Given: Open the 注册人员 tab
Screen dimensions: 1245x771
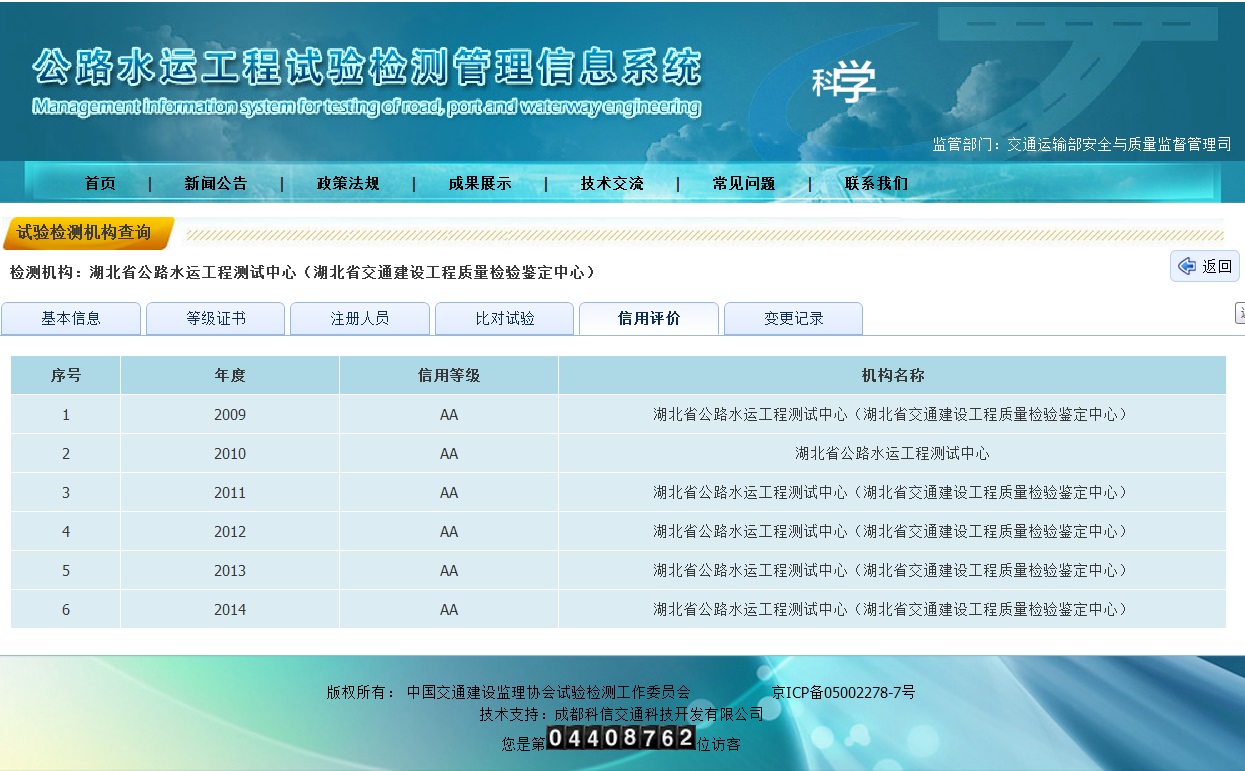Looking at the screenshot, I should coord(360,319).
